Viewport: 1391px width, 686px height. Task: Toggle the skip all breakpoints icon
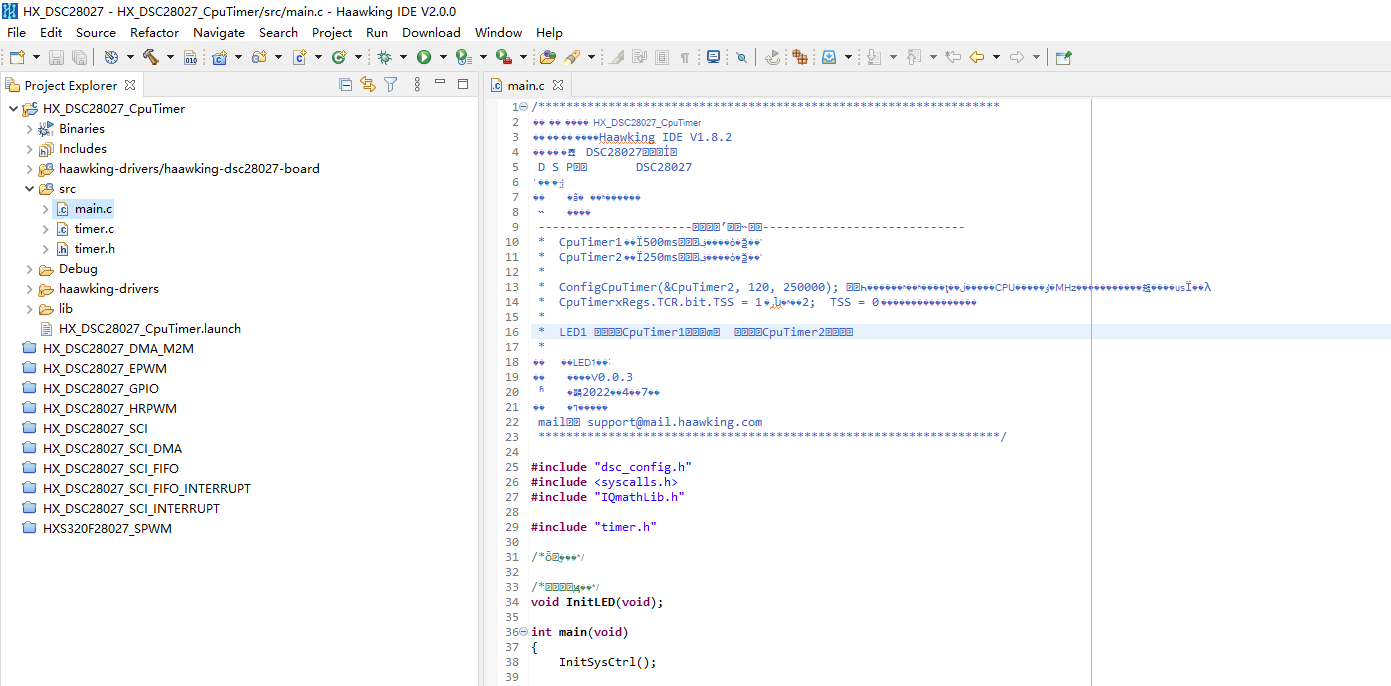point(741,57)
